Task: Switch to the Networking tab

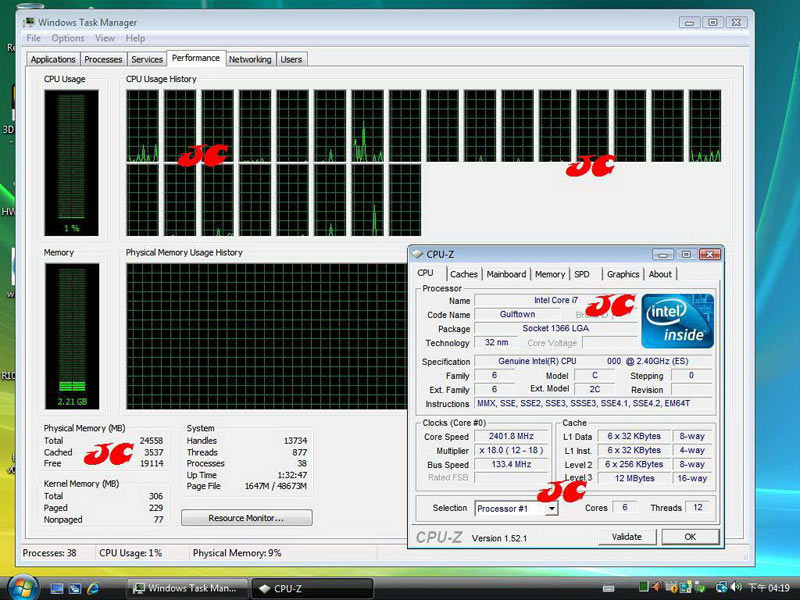Action: pyautogui.click(x=250, y=60)
